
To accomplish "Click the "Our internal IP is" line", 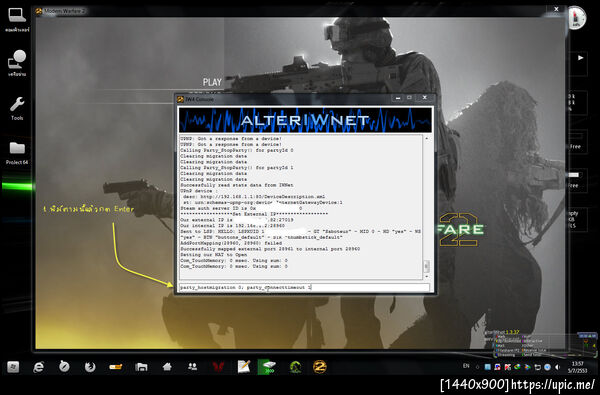I will tap(232, 226).
